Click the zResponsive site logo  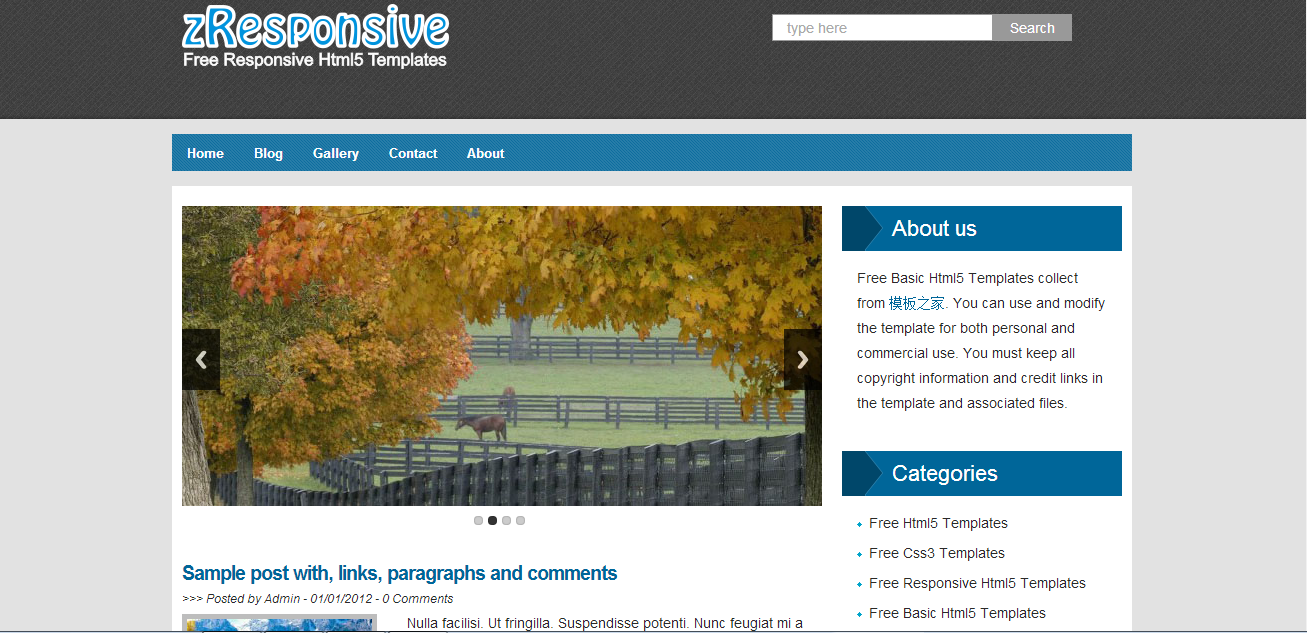click(315, 29)
